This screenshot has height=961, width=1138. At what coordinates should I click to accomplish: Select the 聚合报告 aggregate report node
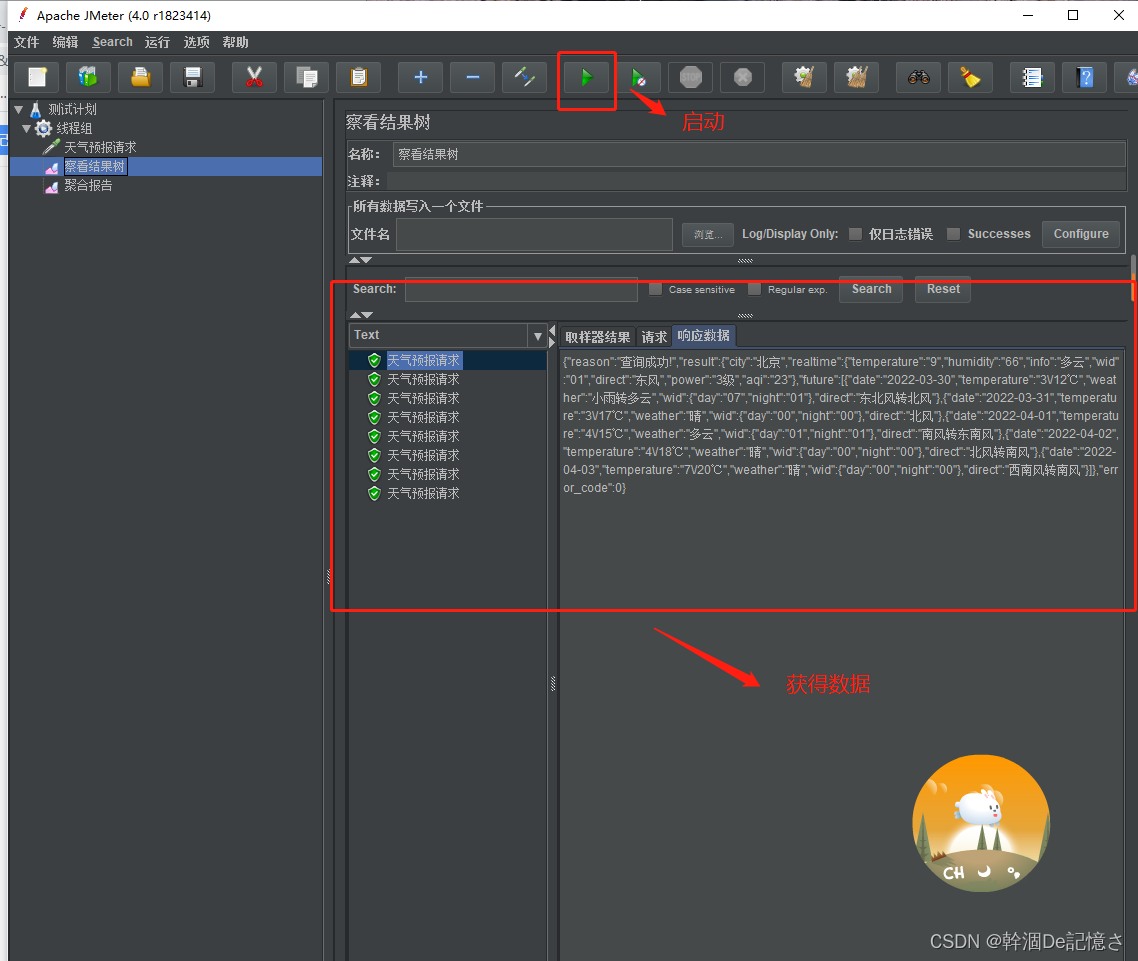point(88,185)
